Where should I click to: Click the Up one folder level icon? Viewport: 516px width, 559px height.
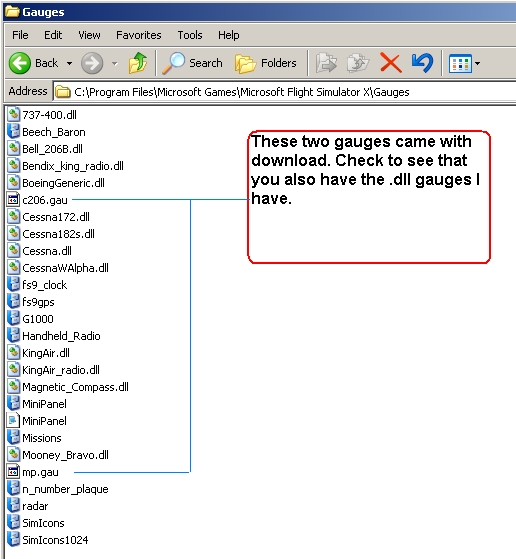[x=138, y=63]
